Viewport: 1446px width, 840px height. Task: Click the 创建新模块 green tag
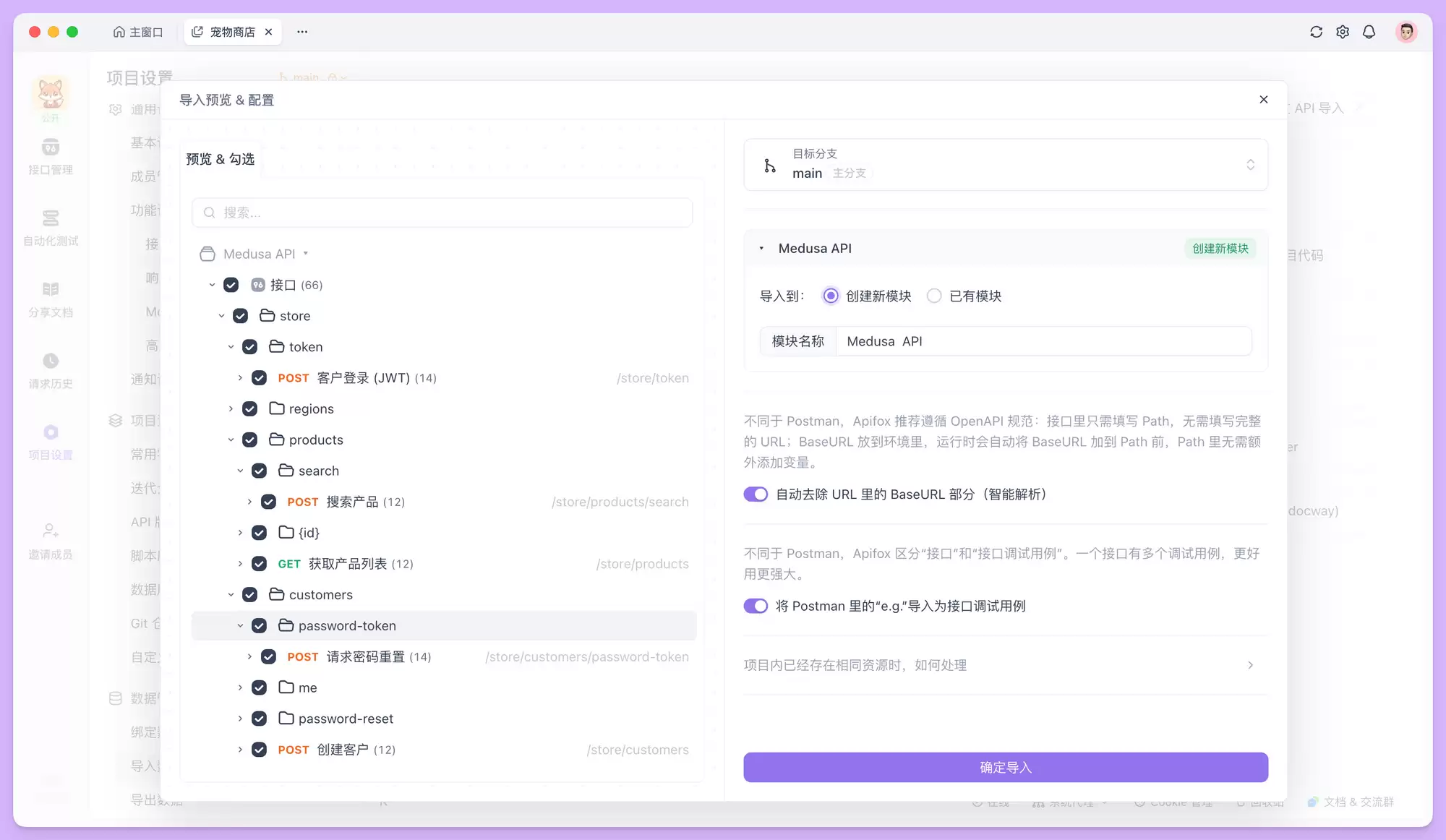1220,249
